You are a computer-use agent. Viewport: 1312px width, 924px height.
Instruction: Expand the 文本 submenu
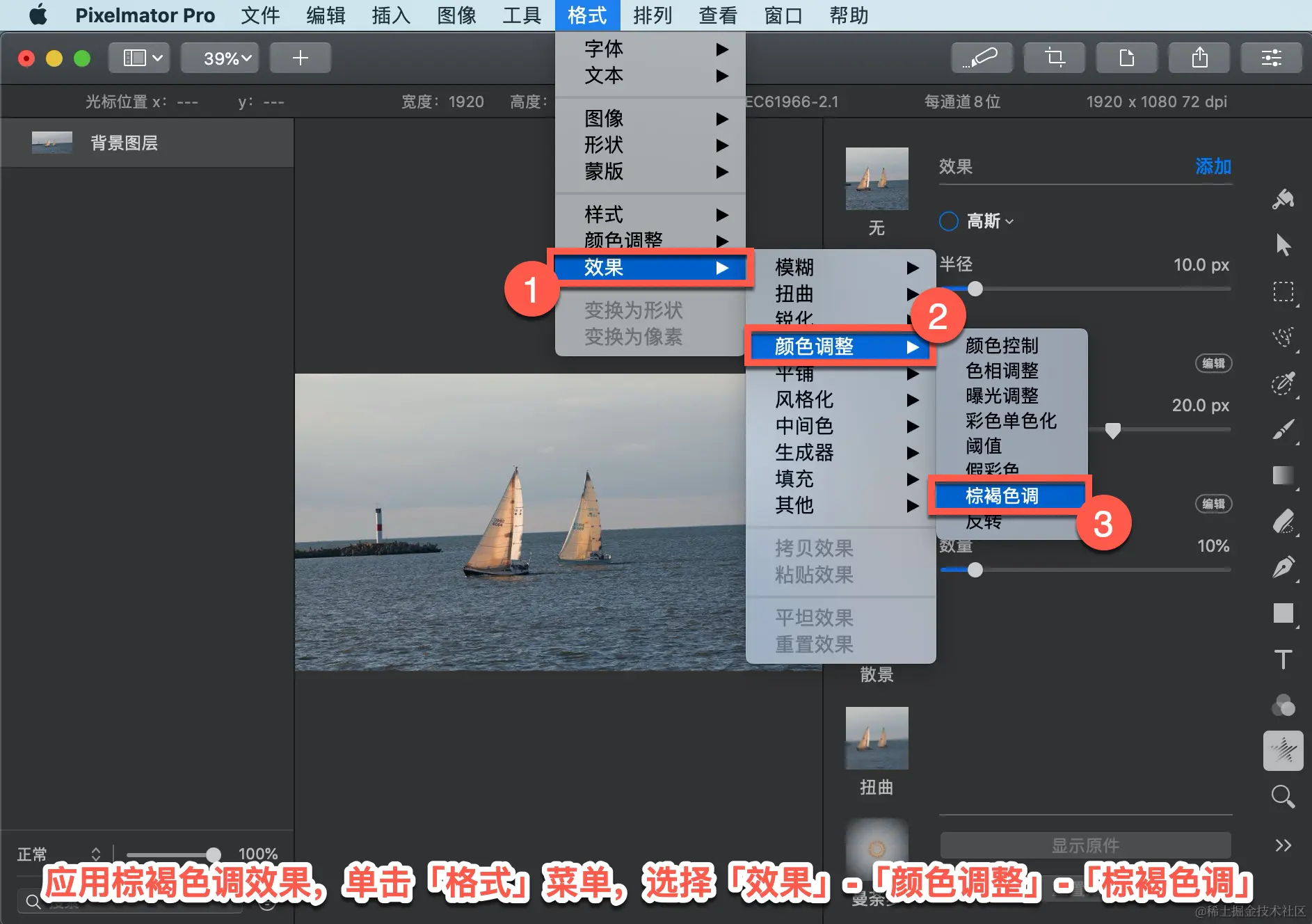[x=650, y=75]
